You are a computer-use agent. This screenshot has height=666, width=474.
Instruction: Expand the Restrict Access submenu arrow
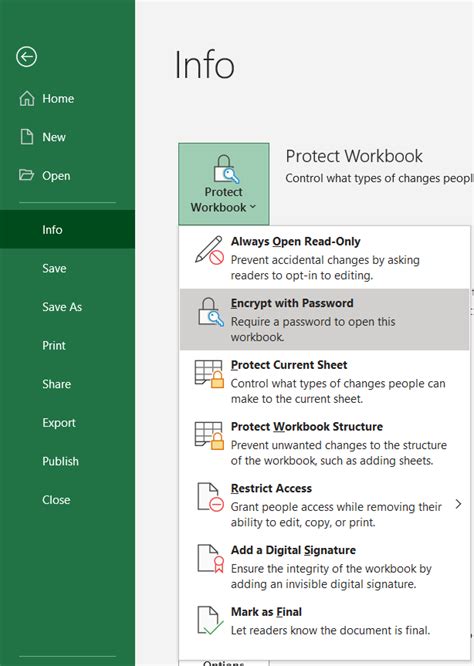(x=458, y=504)
